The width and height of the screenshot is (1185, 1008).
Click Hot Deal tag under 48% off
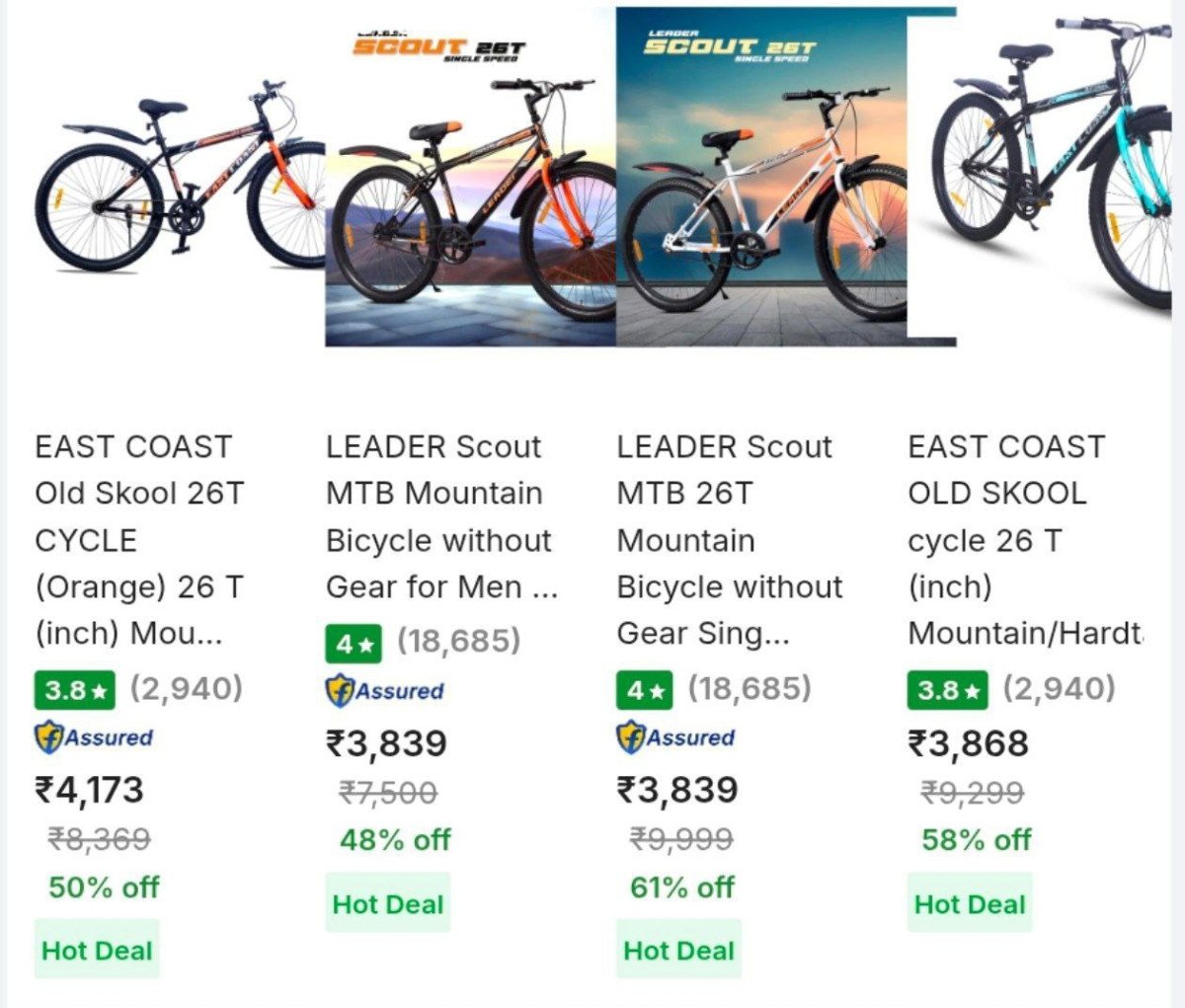pyautogui.click(x=388, y=903)
